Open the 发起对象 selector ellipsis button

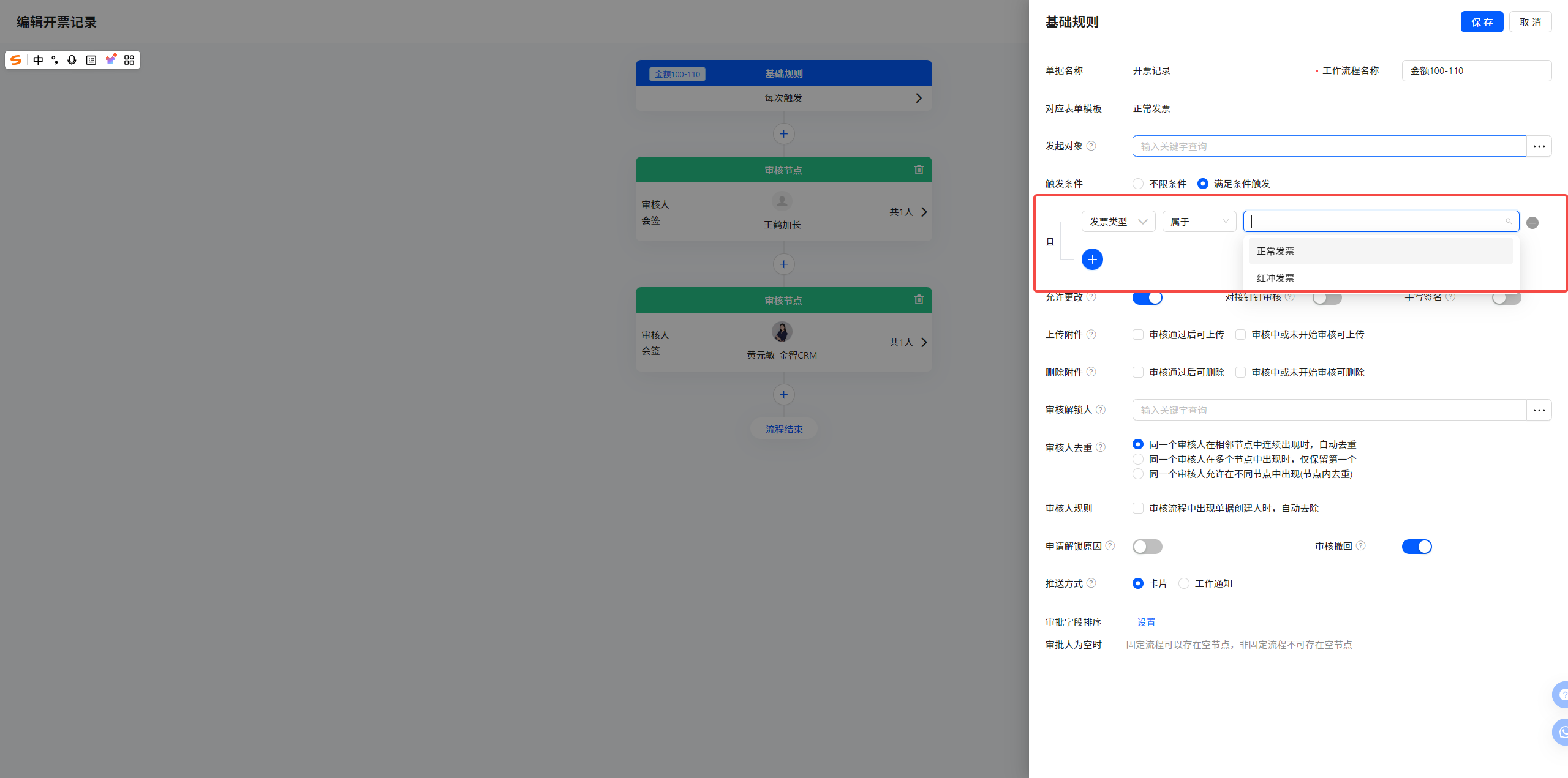(1539, 146)
